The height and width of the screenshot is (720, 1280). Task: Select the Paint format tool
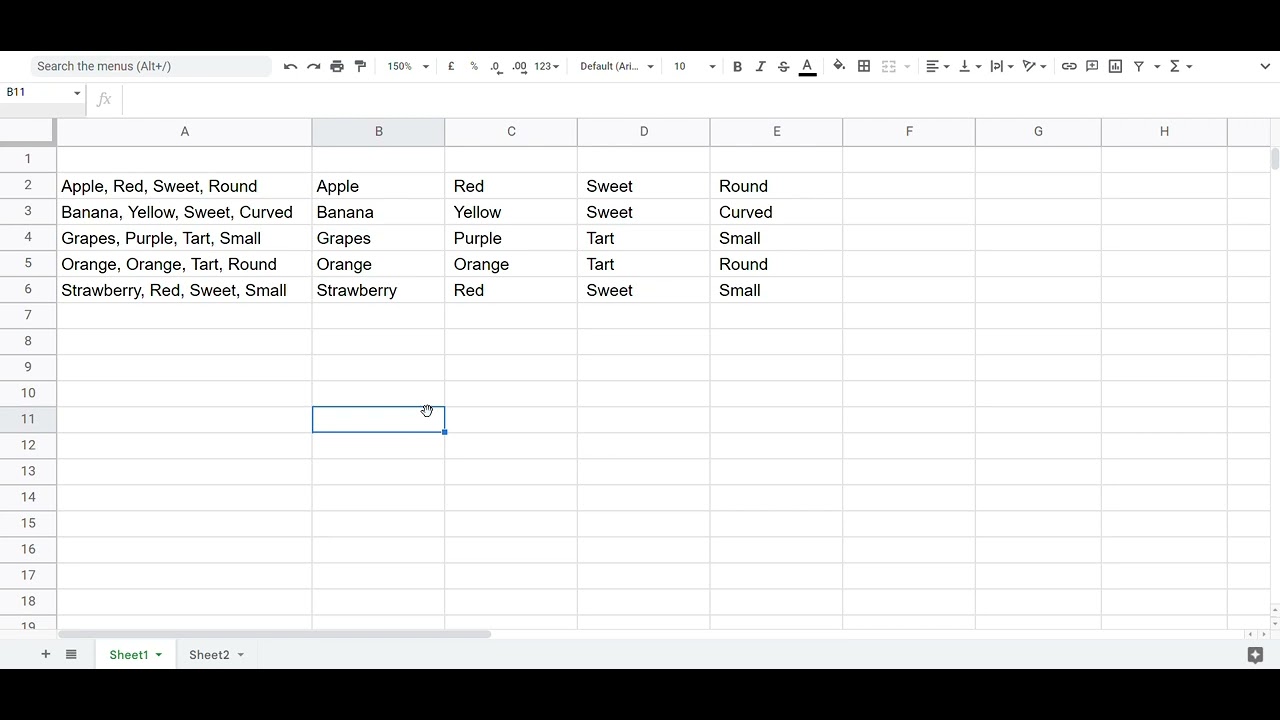pyautogui.click(x=360, y=66)
